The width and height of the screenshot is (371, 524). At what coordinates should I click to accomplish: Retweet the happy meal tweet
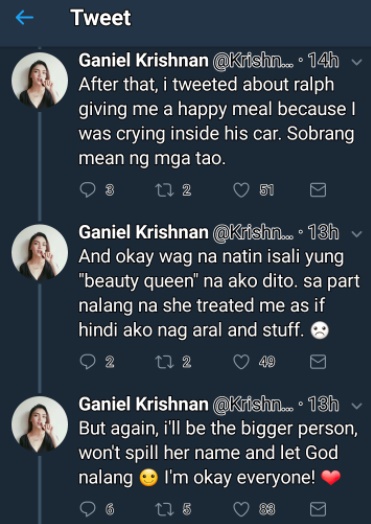(x=164, y=190)
